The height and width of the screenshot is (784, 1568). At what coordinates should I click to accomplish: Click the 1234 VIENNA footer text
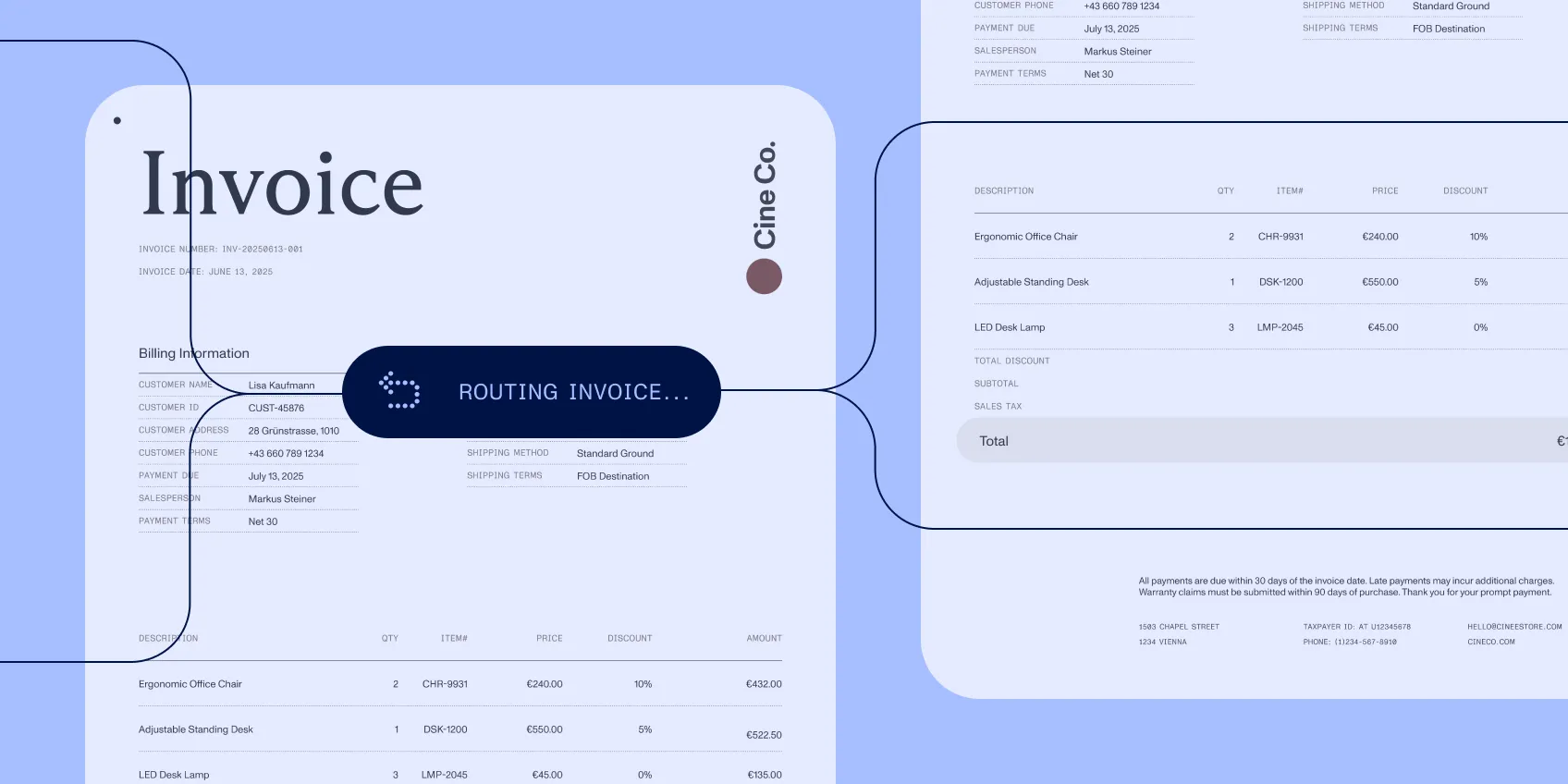coord(1162,642)
